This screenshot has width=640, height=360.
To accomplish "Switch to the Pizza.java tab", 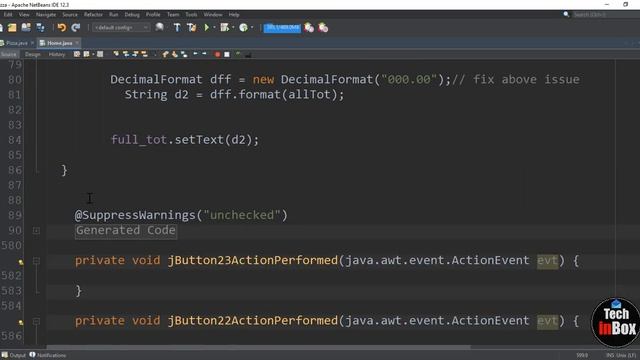I will click(x=17, y=43).
